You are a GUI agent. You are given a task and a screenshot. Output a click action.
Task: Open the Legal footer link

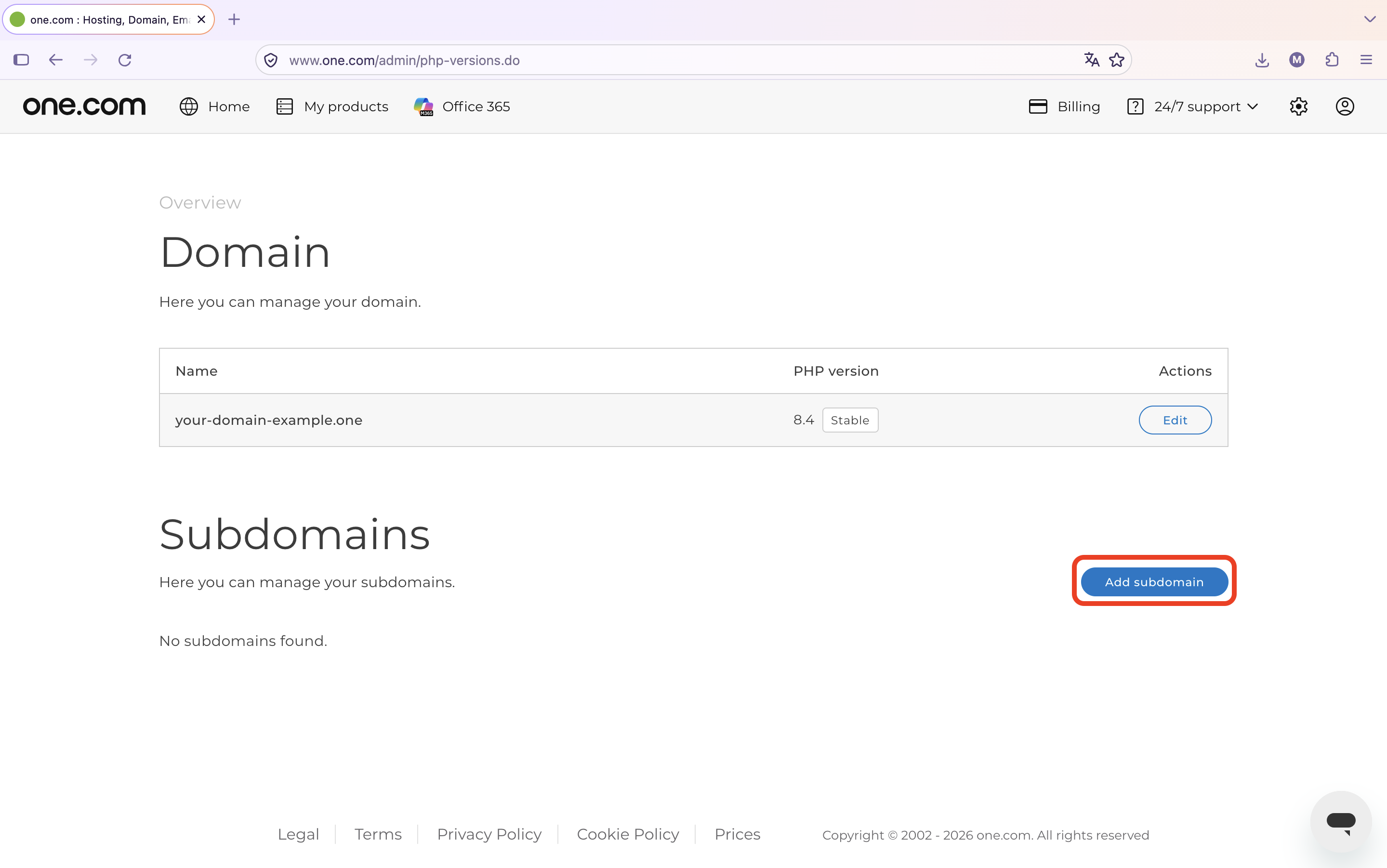[298, 834]
